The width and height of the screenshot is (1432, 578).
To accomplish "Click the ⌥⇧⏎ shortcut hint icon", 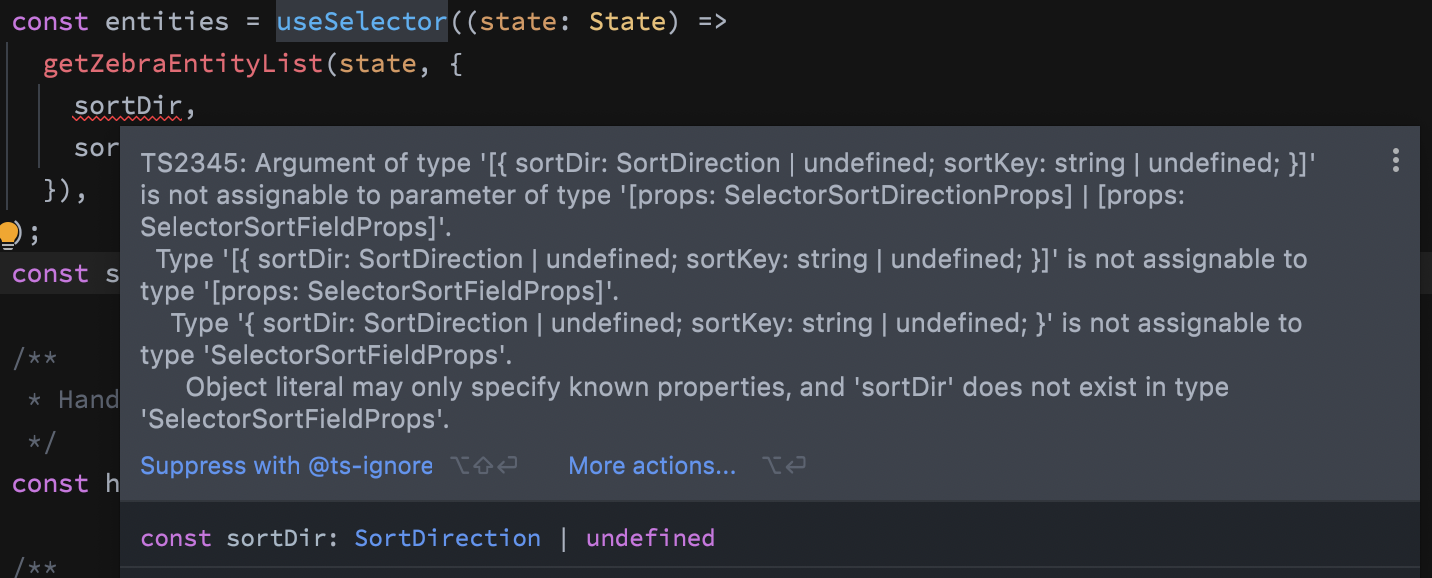I will pos(483,465).
